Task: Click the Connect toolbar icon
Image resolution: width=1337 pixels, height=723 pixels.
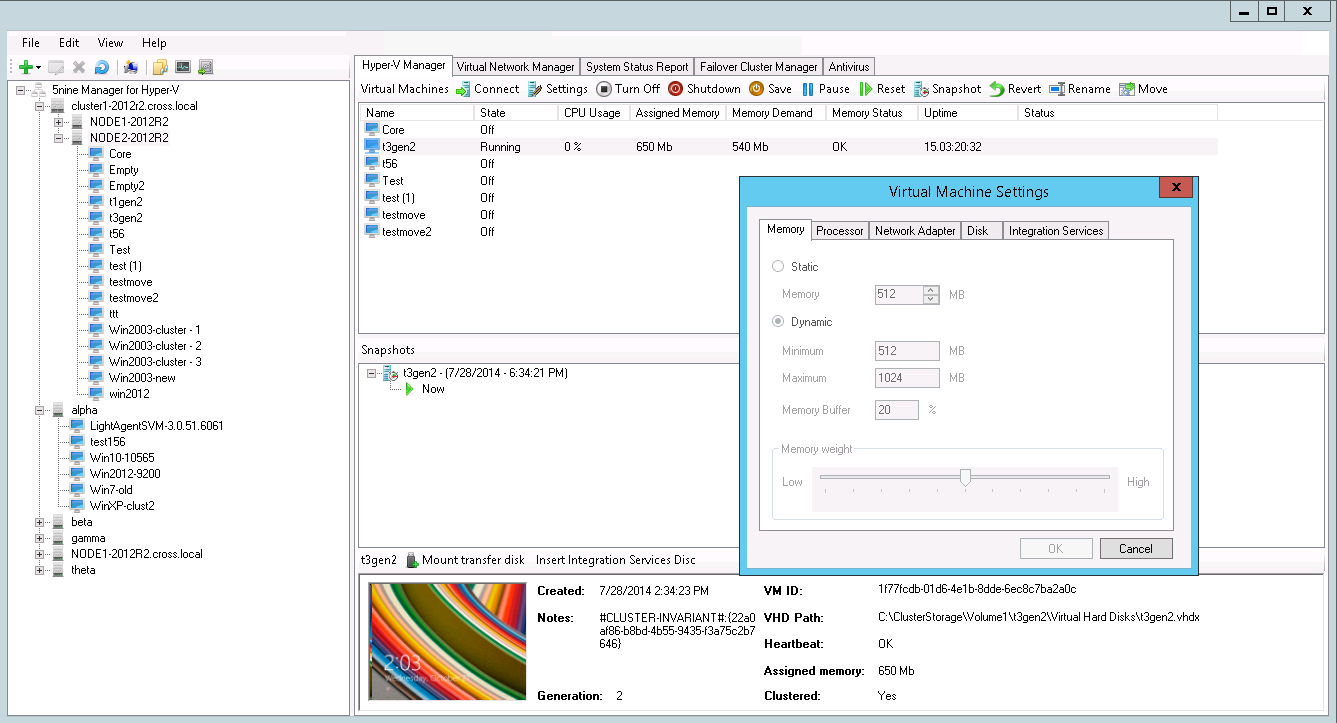Action: tap(464, 89)
